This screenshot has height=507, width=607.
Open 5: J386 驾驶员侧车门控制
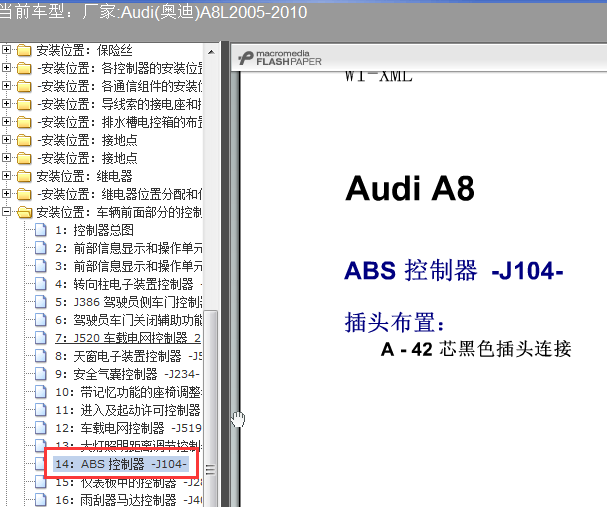point(129,302)
